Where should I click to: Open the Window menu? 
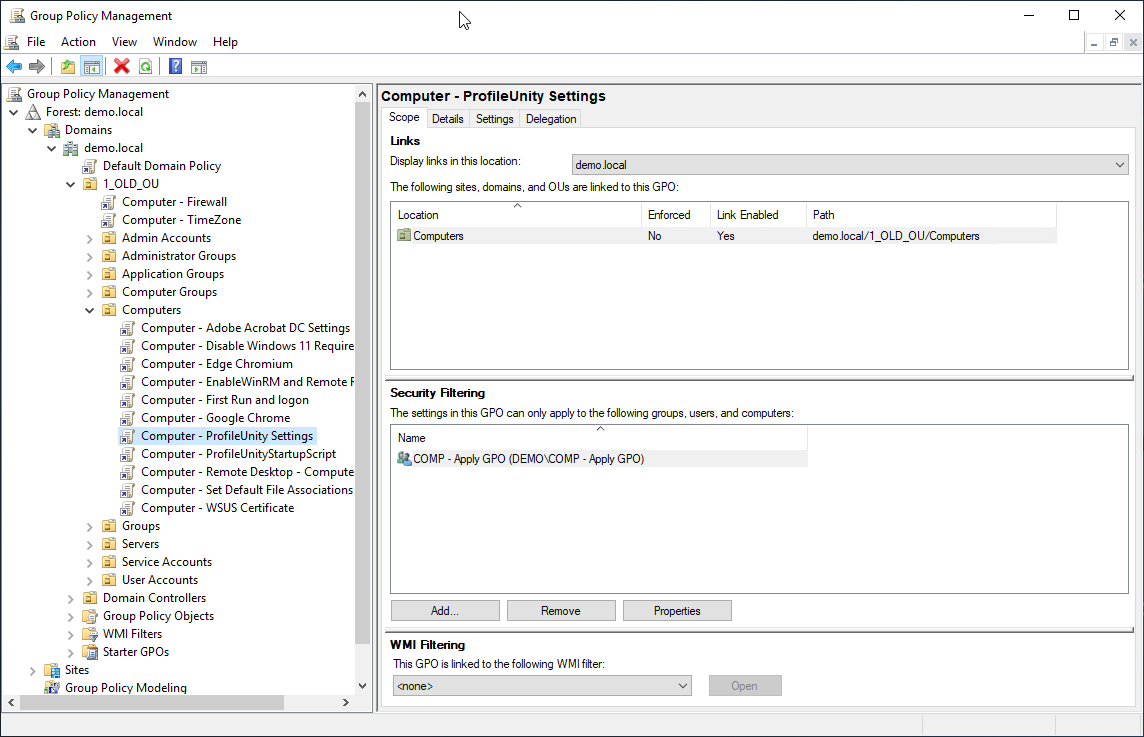click(174, 42)
